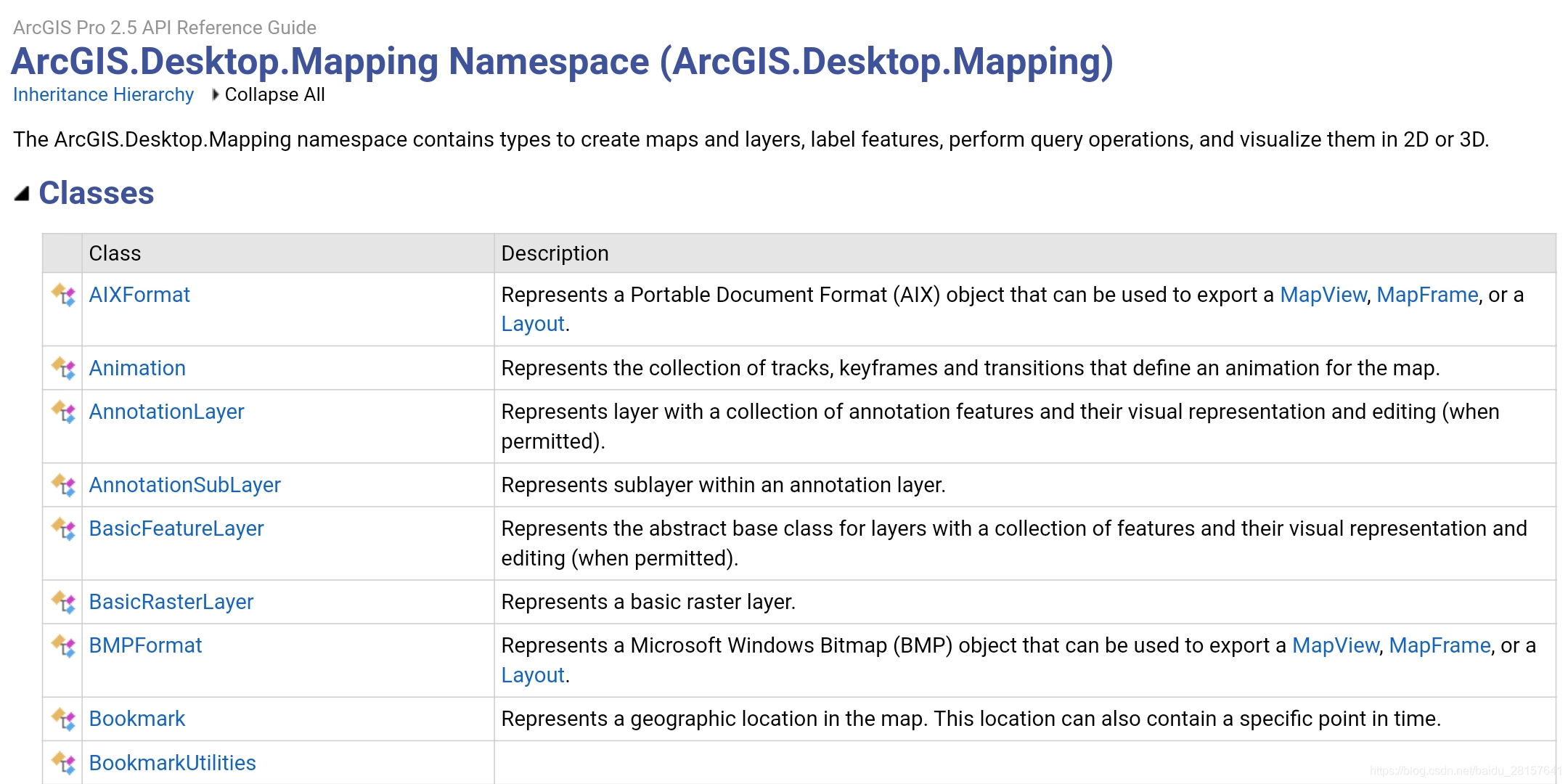Click the class icon beside BasicFeatureLayer
This screenshot has width=1568, height=784.
pyautogui.click(x=64, y=529)
